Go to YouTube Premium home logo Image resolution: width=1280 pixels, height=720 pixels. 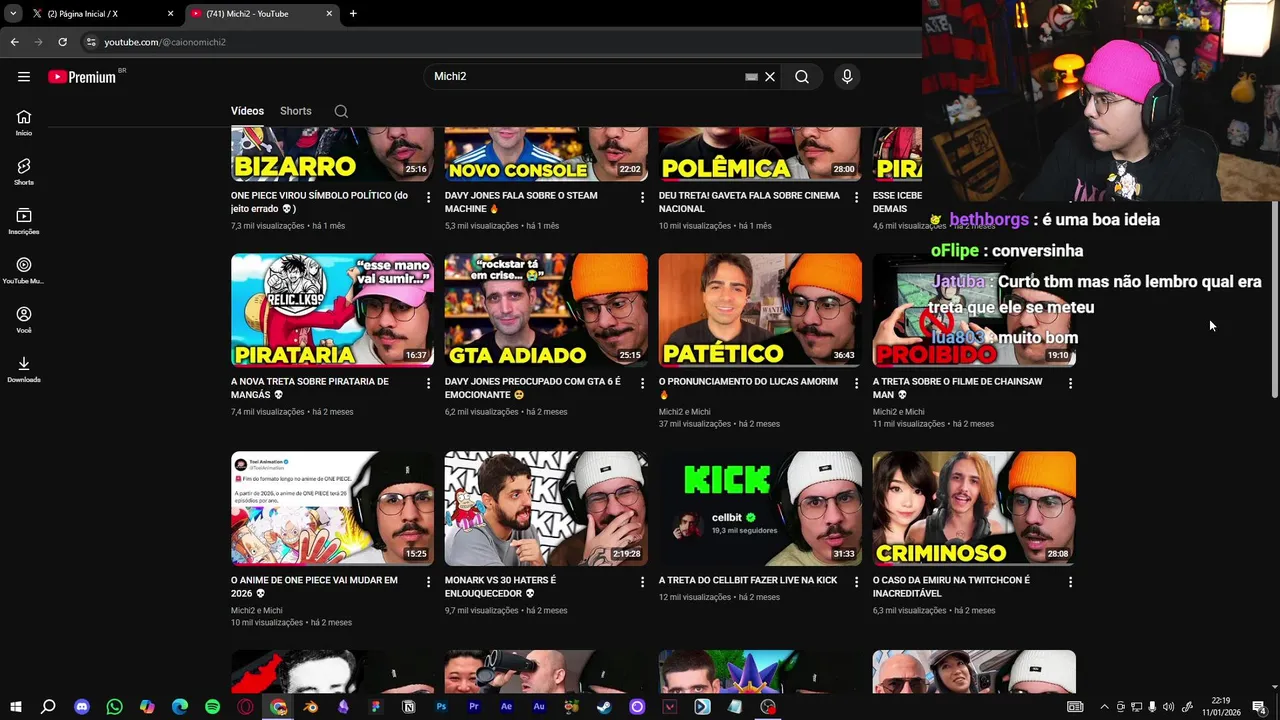pyautogui.click(x=82, y=77)
